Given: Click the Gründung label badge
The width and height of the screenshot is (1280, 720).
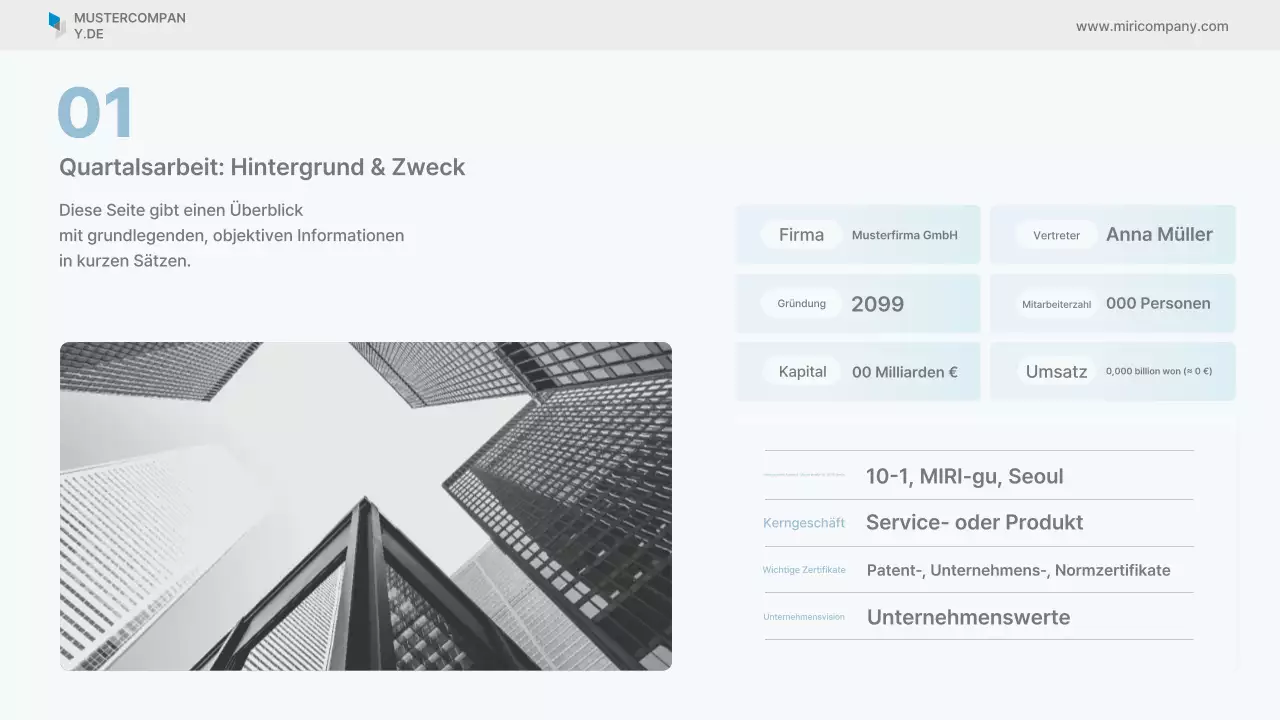Looking at the screenshot, I should [803, 303].
